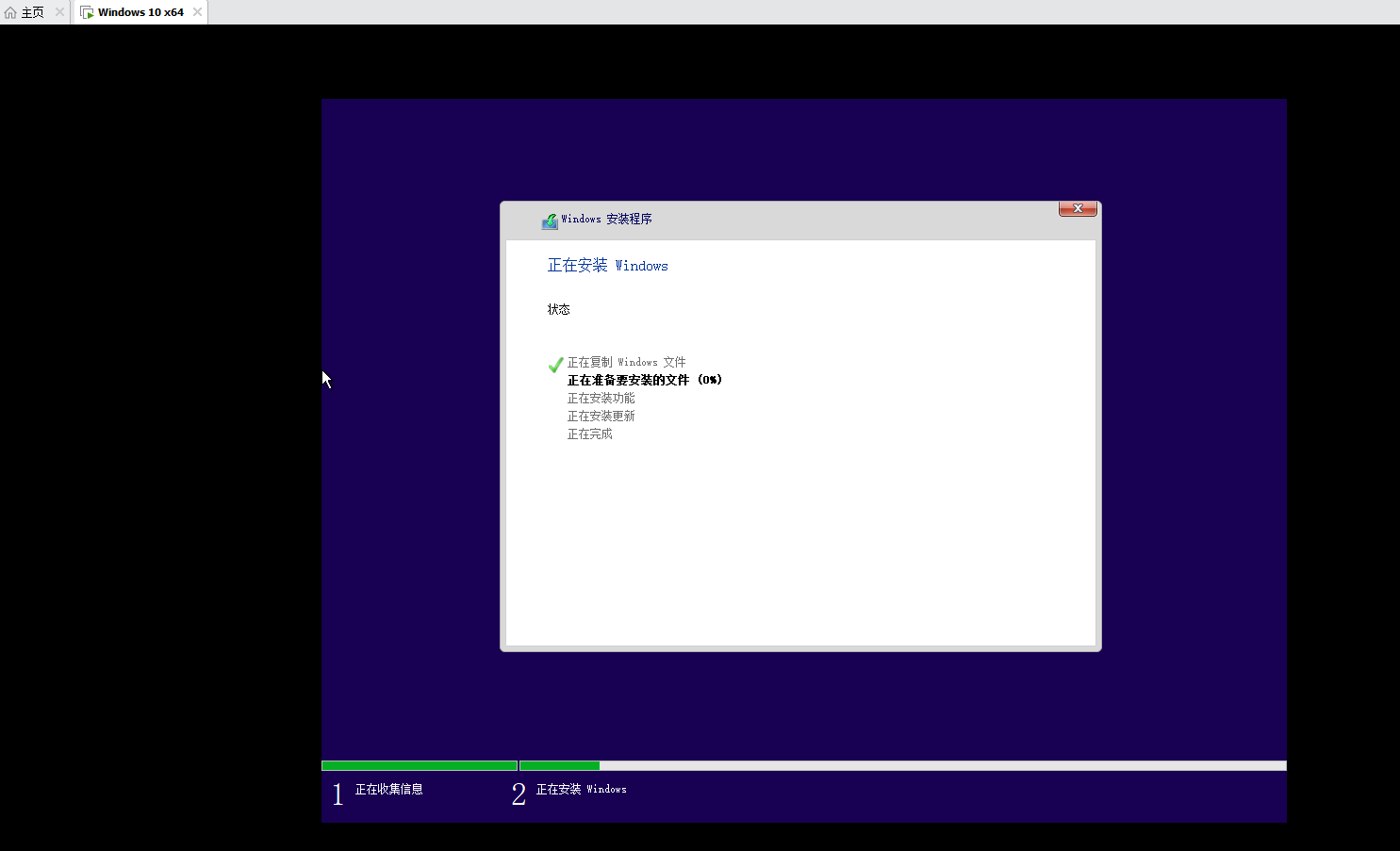Select the 正在准备要安装的文件 (0%) step
The image size is (1400, 851).
[645, 380]
